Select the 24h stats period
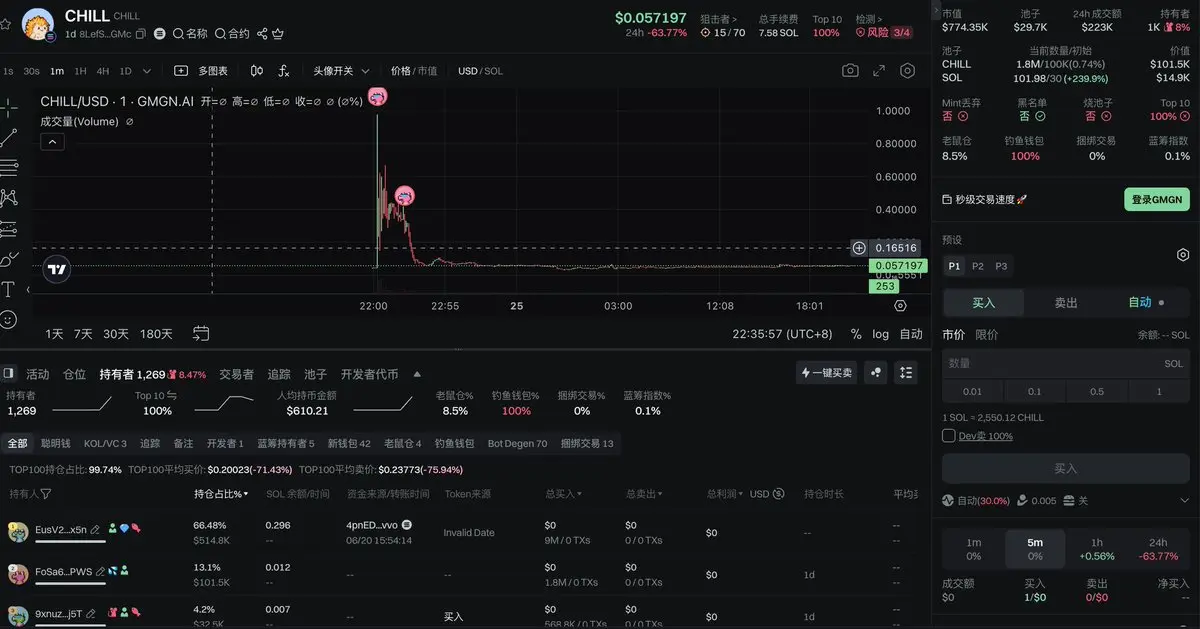The image size is (1200, 629). pos(1158,549)
